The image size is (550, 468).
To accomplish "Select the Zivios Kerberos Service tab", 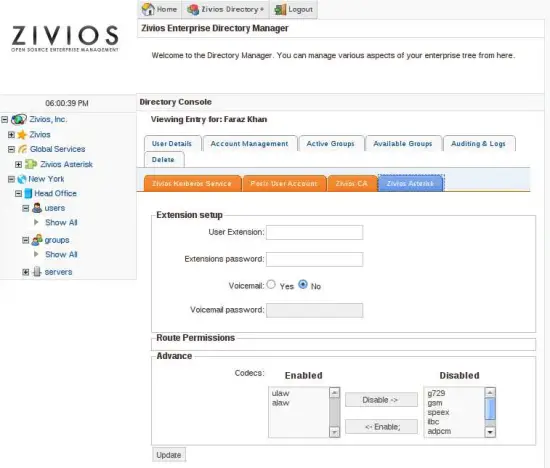I will coord(192,183).
